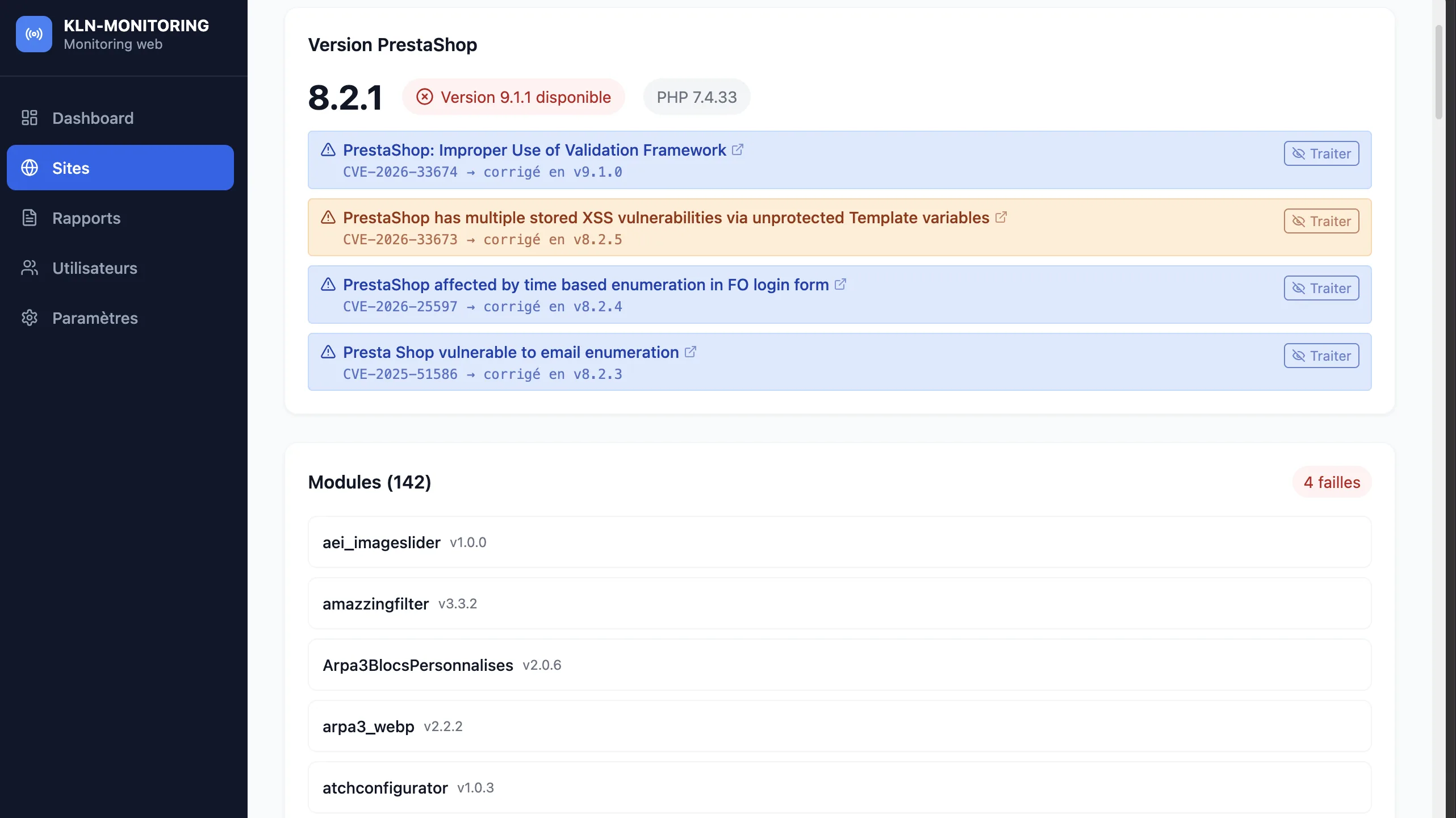Click the '4 failles' badge

1332,482
